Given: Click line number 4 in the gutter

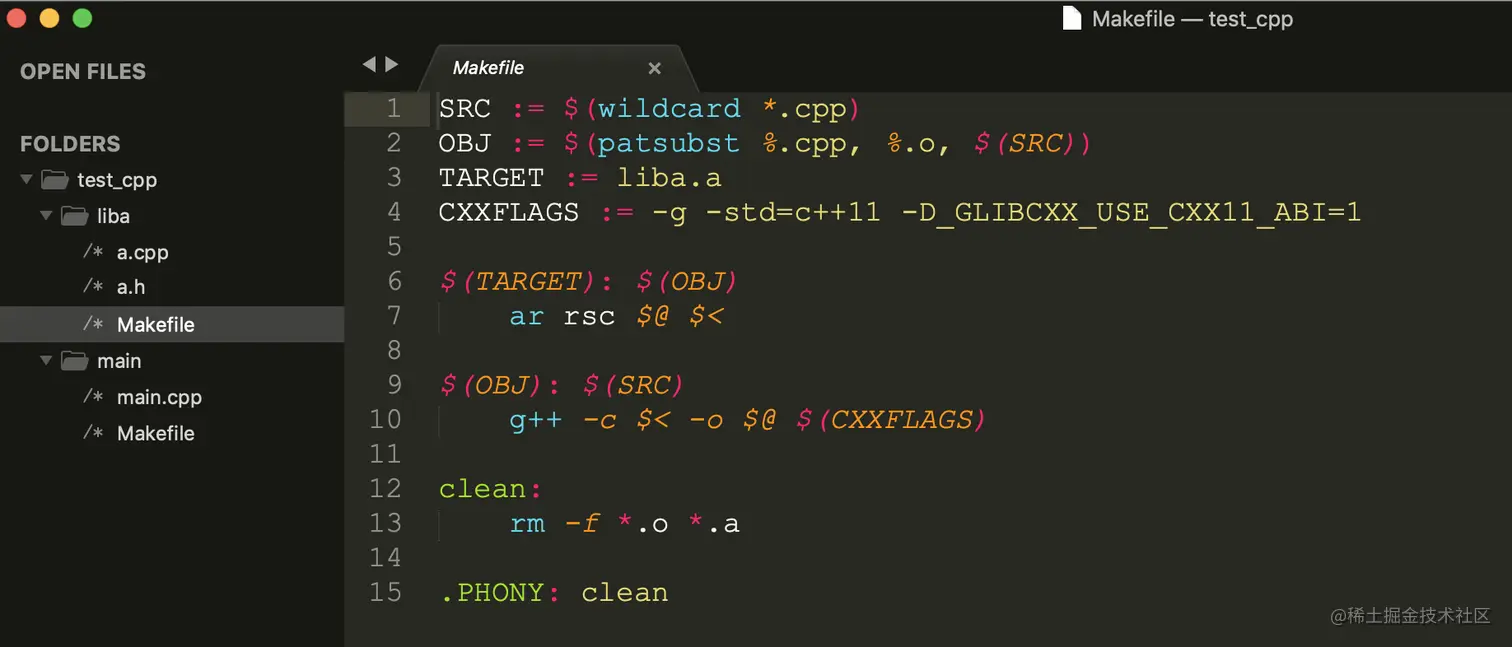Looking at the screenshot, I should [x=393, y=212].
